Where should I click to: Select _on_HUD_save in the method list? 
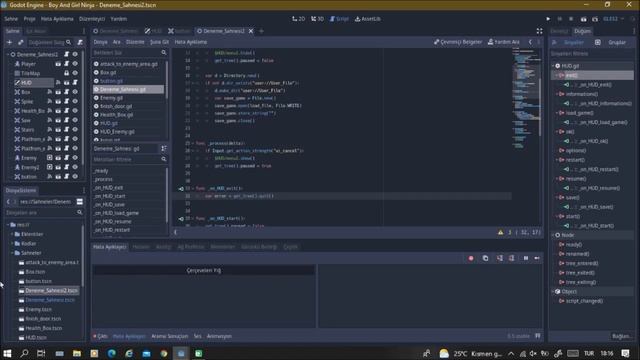129,204
